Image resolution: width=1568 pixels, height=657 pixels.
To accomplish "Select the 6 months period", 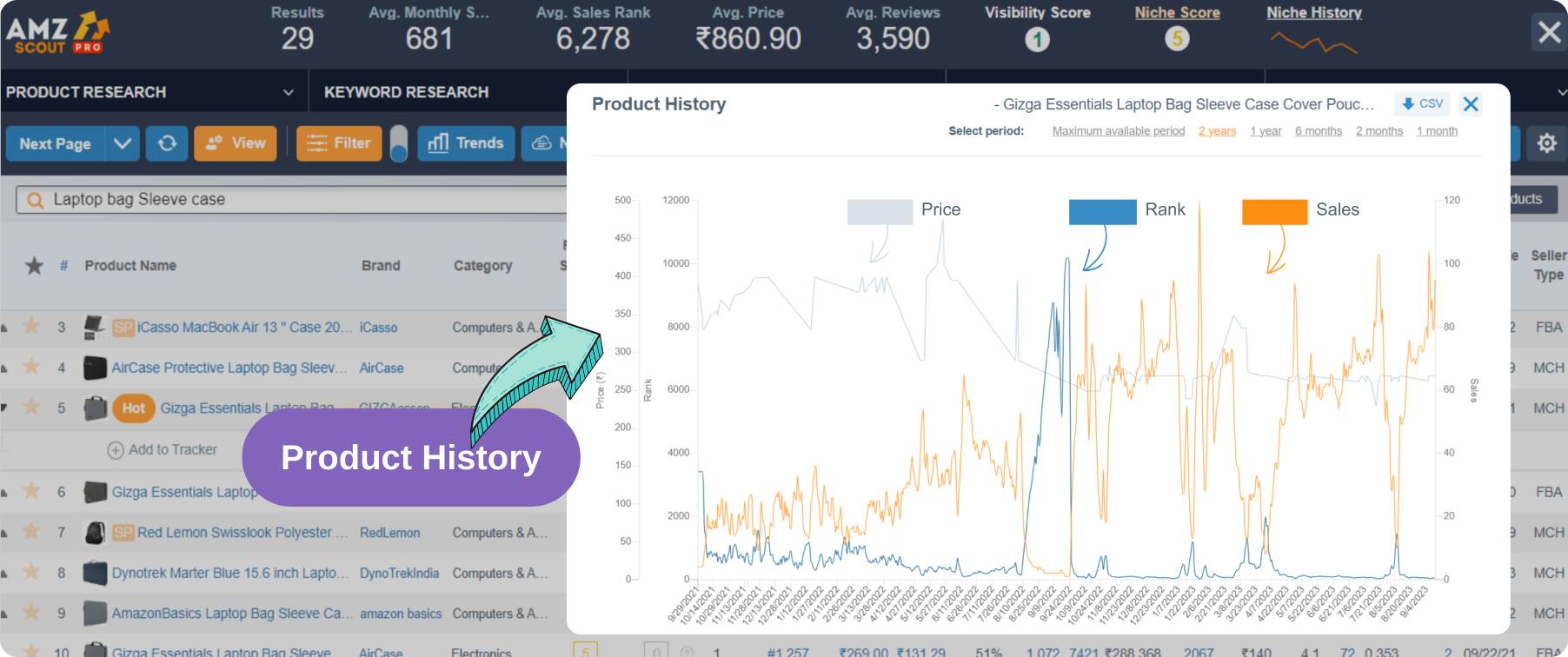I will 1319,131.
